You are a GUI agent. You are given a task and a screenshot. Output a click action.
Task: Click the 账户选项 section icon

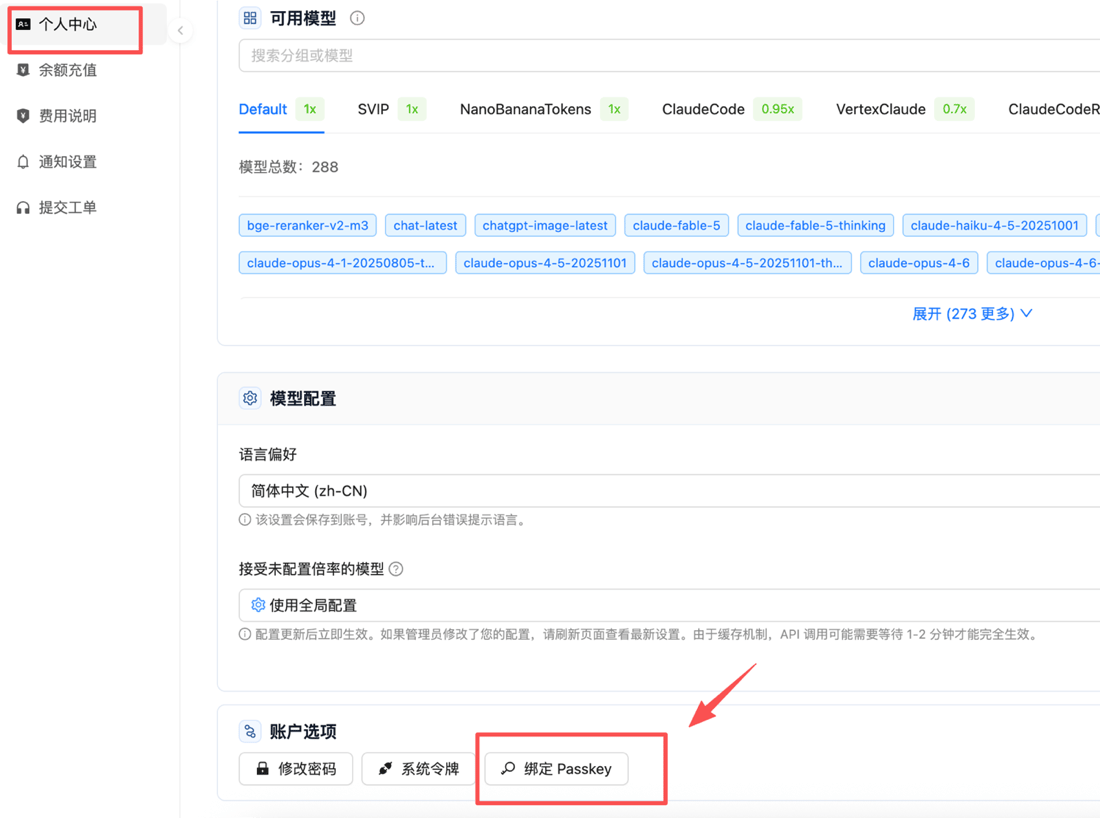point(250,731)
